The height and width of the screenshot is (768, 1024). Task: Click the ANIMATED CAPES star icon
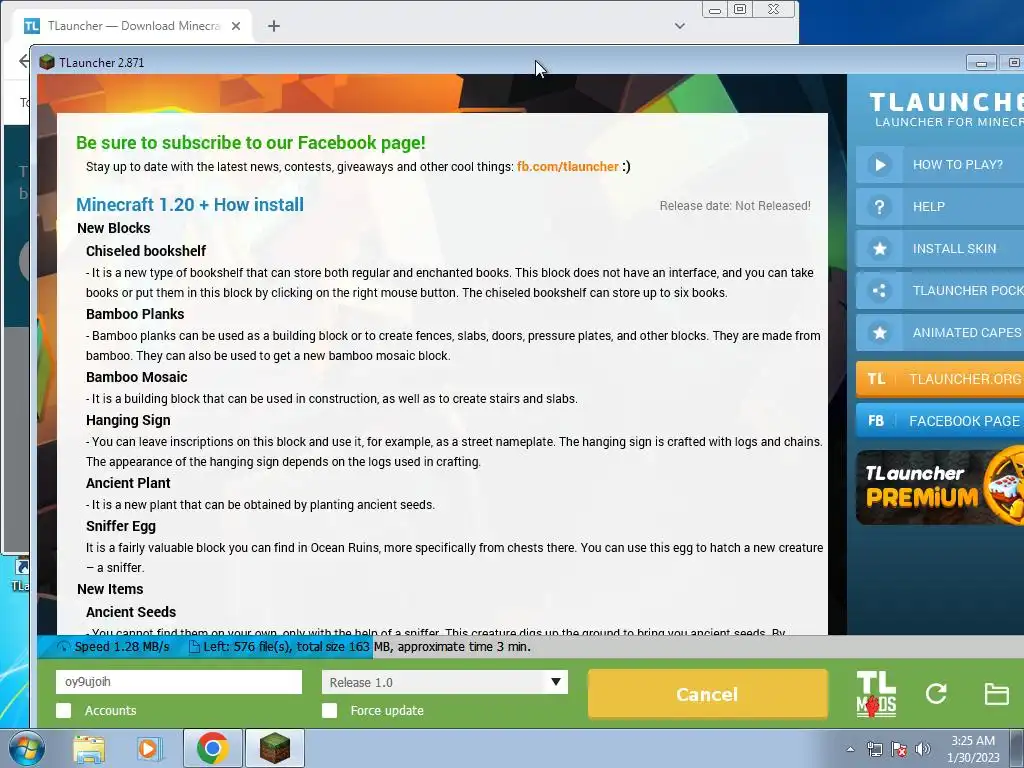[x=880, y=332]
